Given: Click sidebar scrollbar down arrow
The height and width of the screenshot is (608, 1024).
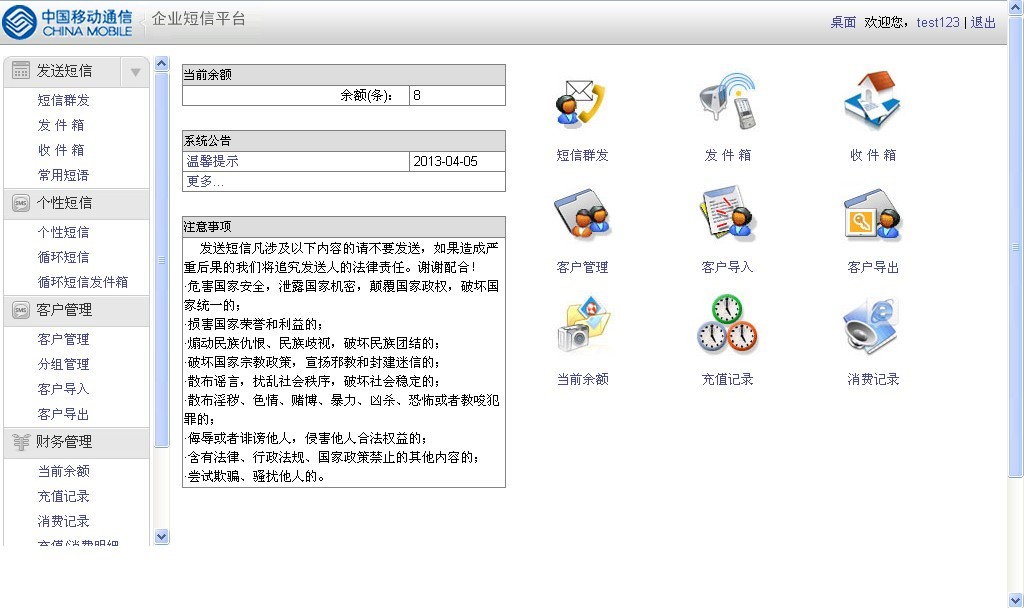Looking at the screenshot, I should 162,537.
